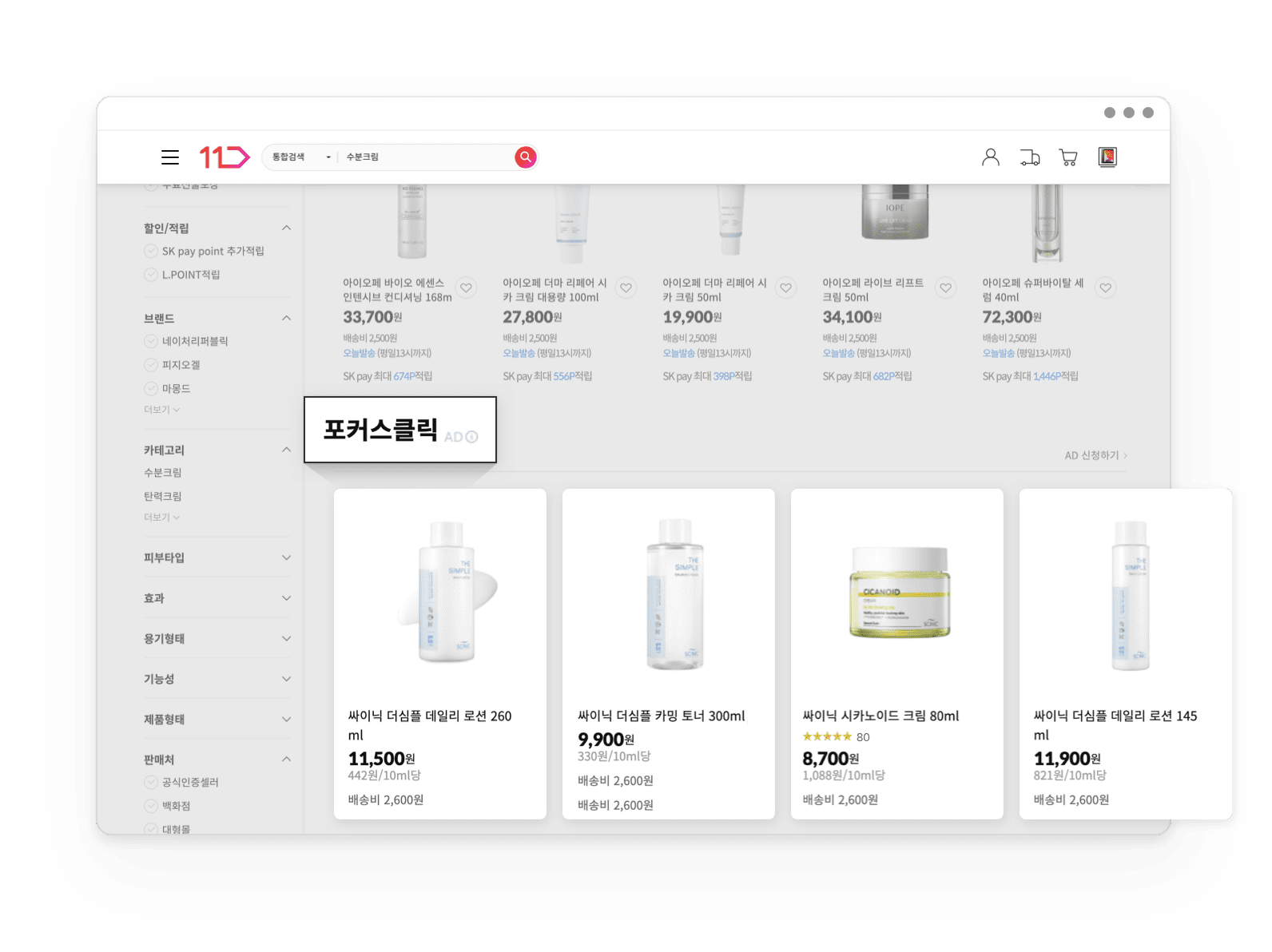Click the 1,446P SK pay points text
Image resolution: width=1272 pixels, height=952 pixels.
[x=1047, y=376]
